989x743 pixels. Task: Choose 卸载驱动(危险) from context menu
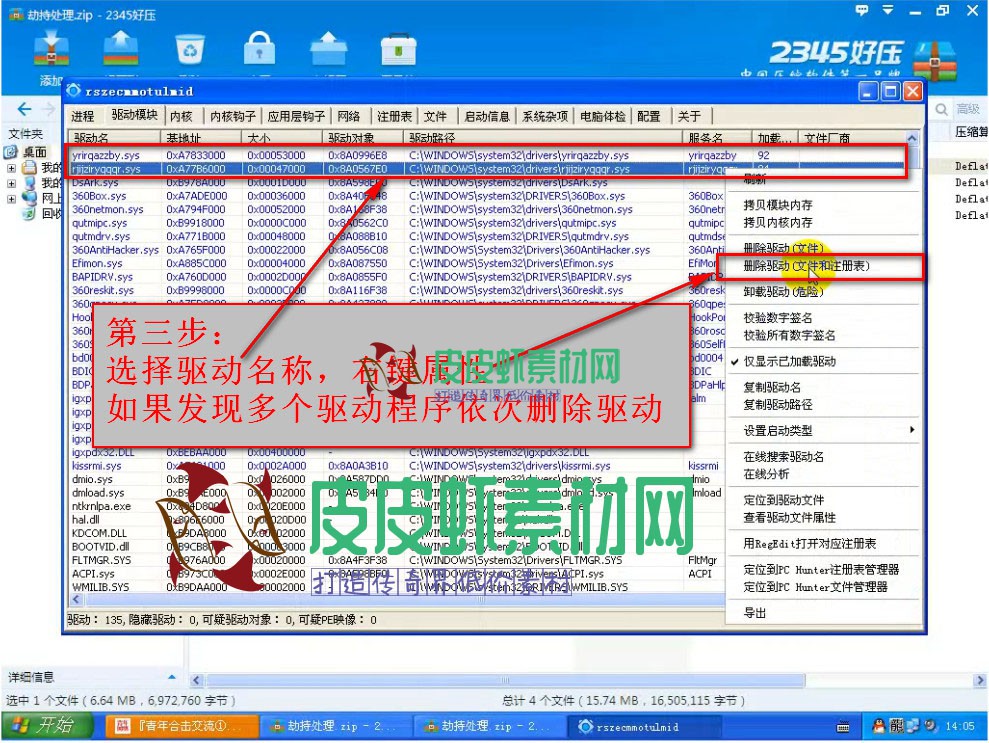(x=783, y=292)
